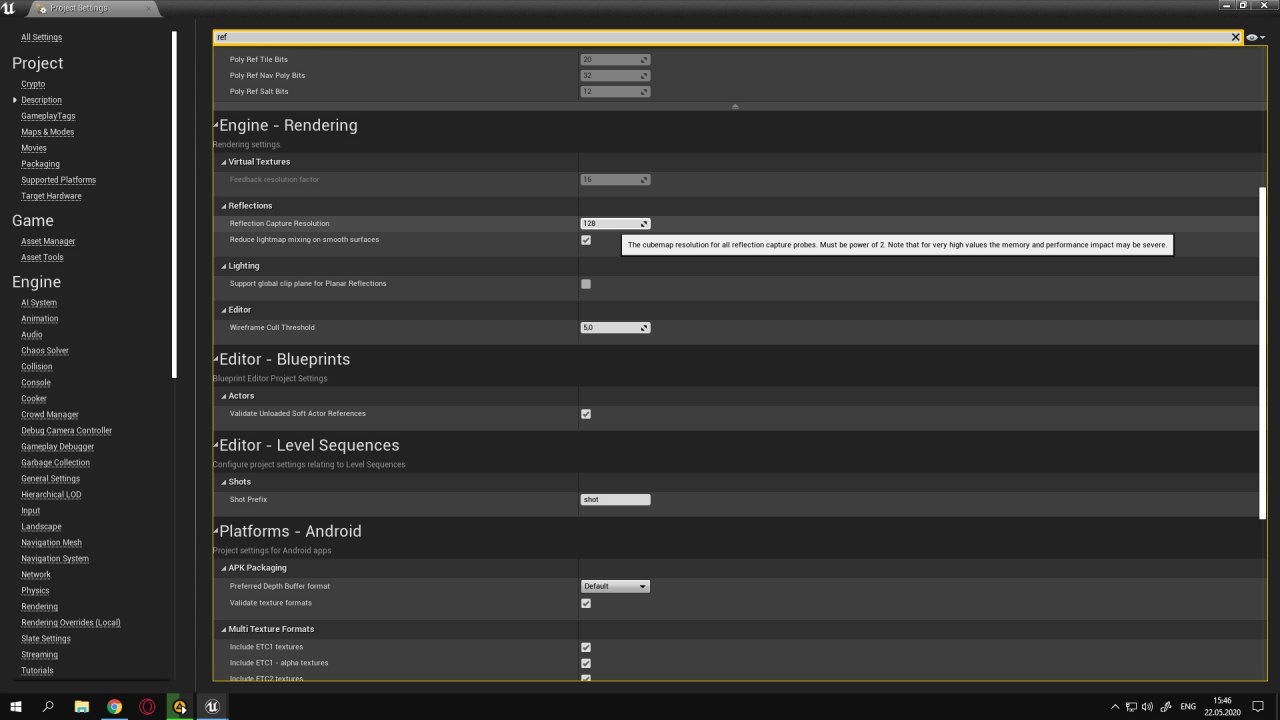This screenshot has width=1280, height=720.
Task: Collapse Editor - Level Sequences section
Action: coord(215,446)
